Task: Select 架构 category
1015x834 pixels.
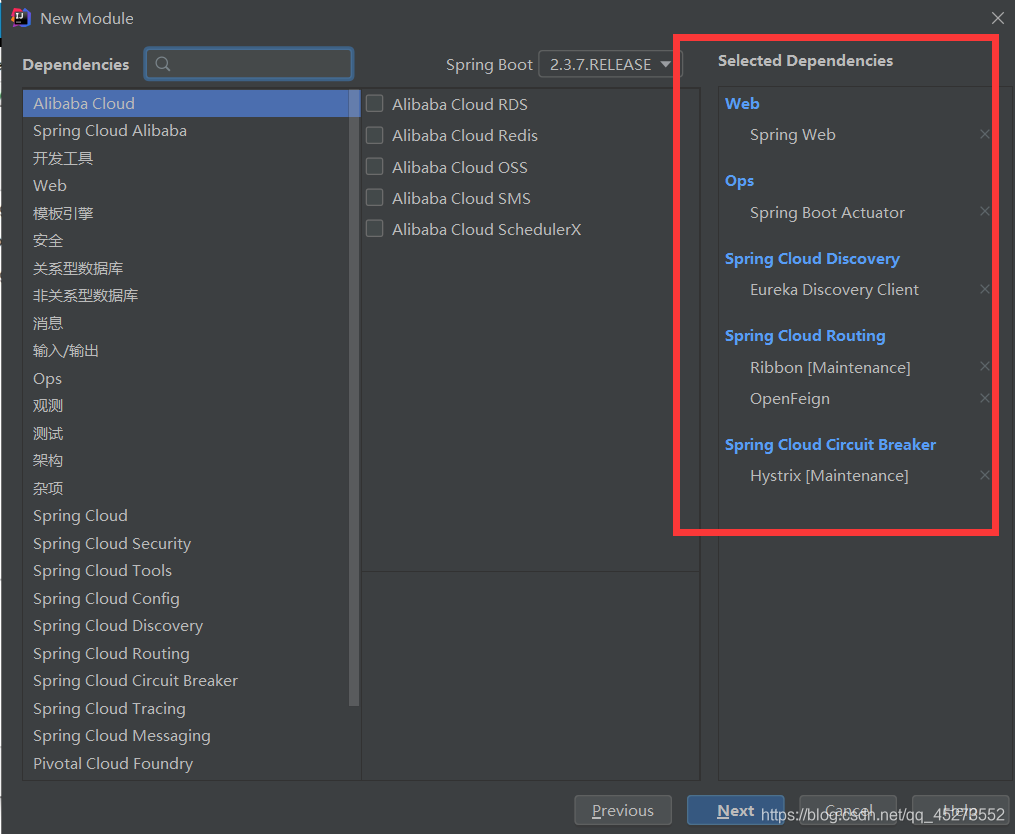Action: (x=186, y=461)
